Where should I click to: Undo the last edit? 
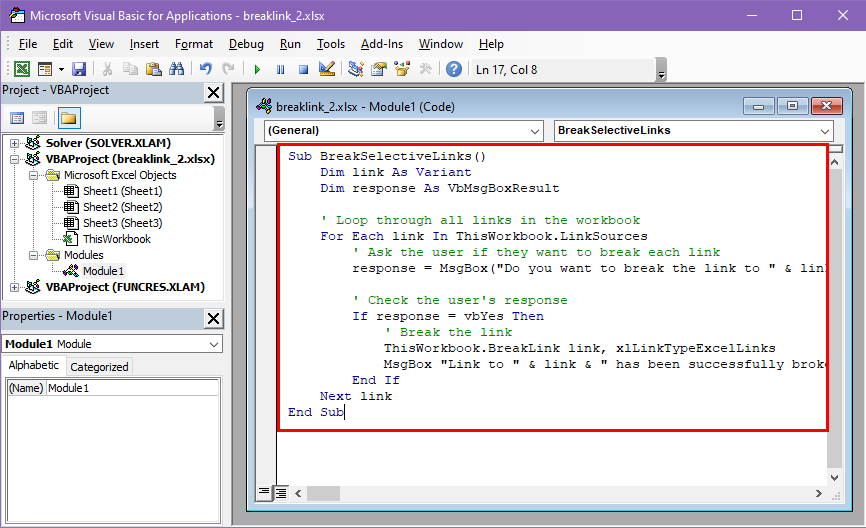tap(205, 69)
